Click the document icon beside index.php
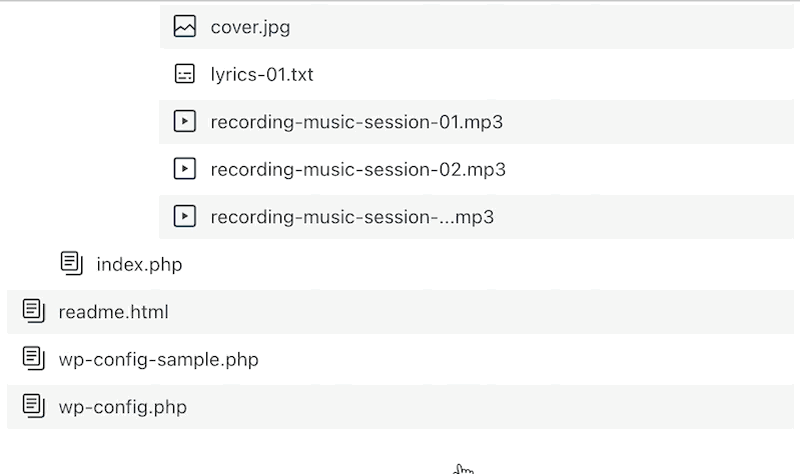Screen dimensions: 800x474 71,264
